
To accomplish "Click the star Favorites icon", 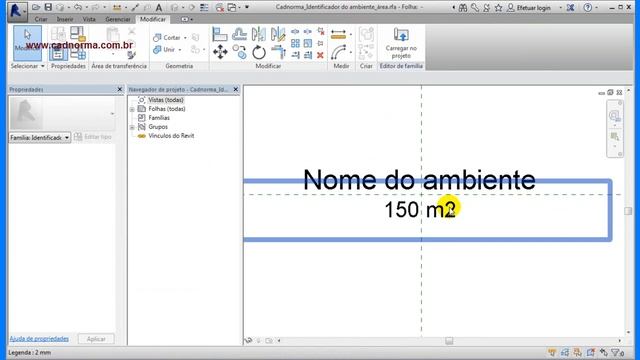I will coord(498,7).
